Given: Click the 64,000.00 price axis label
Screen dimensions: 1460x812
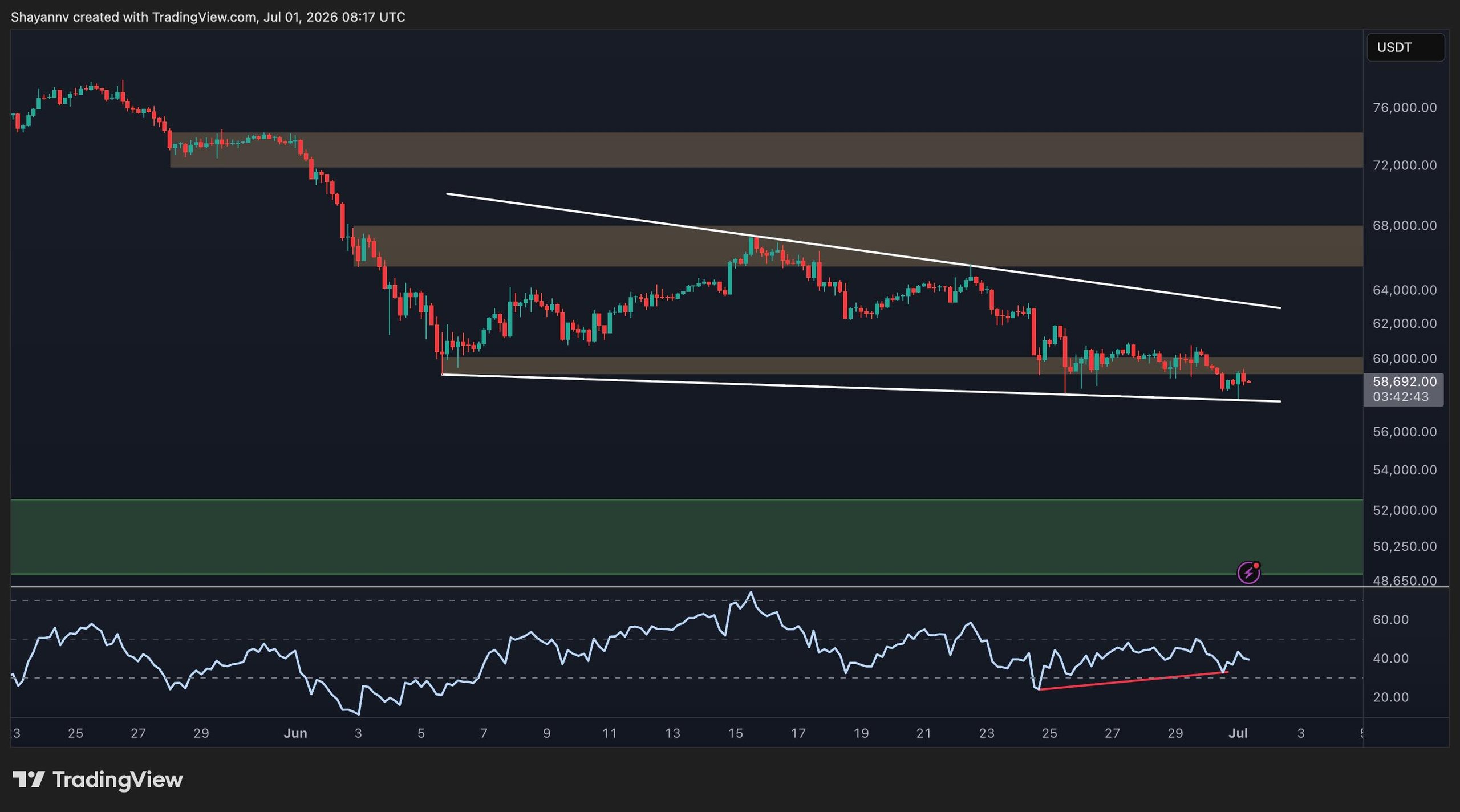Looking at the screenshot, I should tap(1405, 290).
